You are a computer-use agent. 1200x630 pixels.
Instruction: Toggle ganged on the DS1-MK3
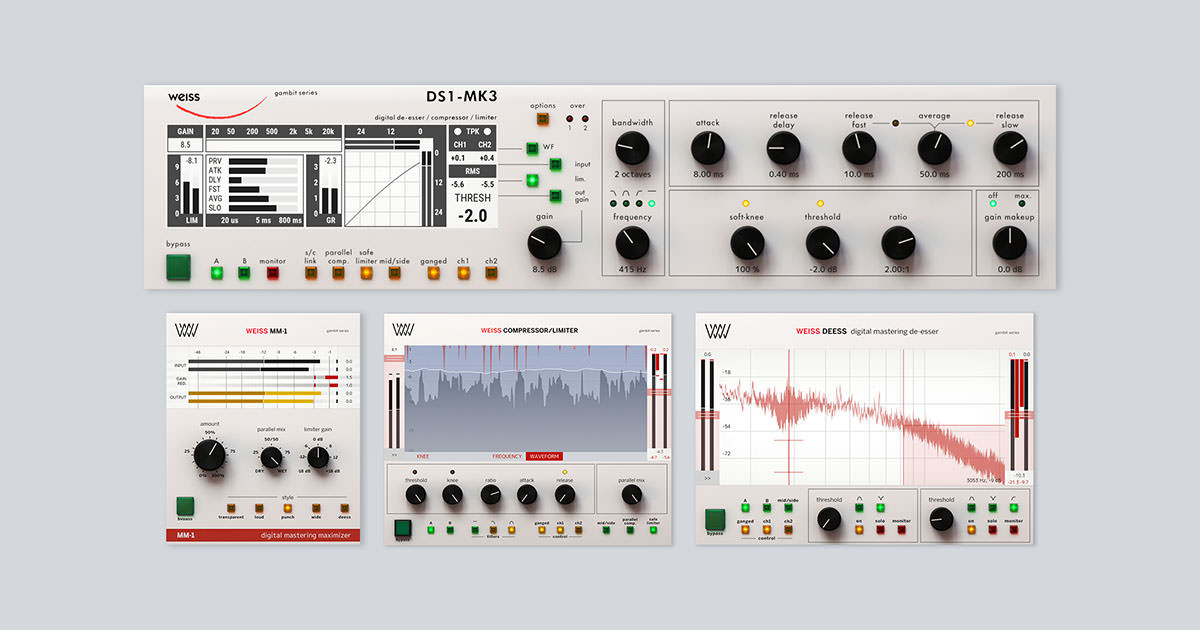click(434, 272)
